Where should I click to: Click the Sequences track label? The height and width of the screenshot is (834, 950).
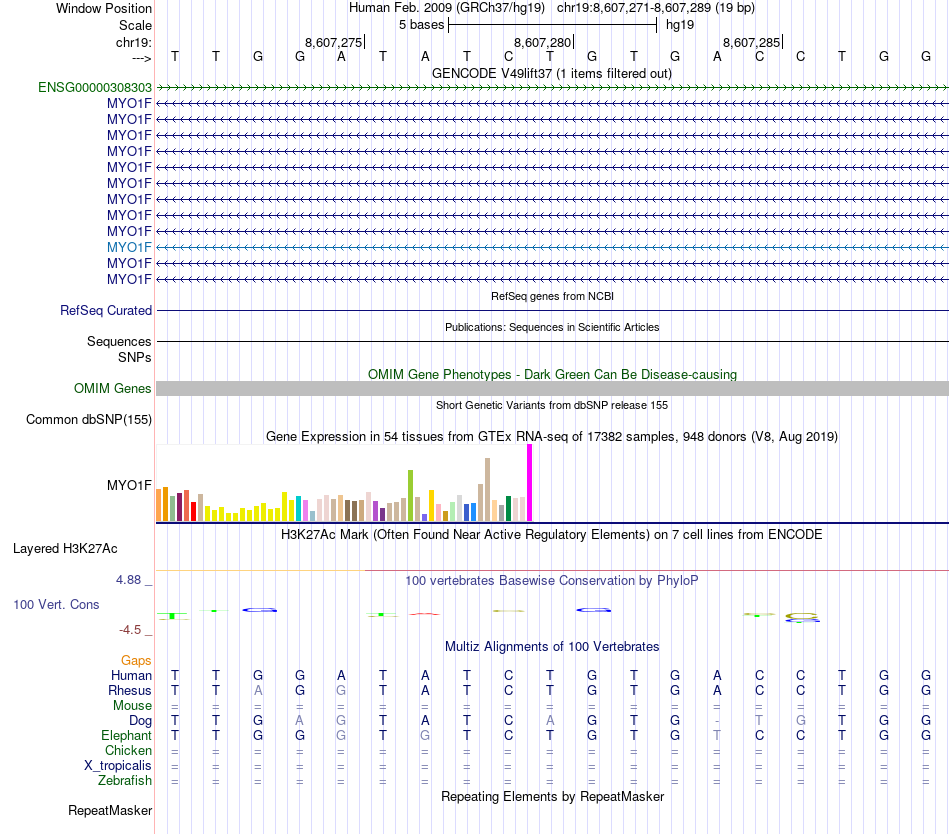click(119, 341)
